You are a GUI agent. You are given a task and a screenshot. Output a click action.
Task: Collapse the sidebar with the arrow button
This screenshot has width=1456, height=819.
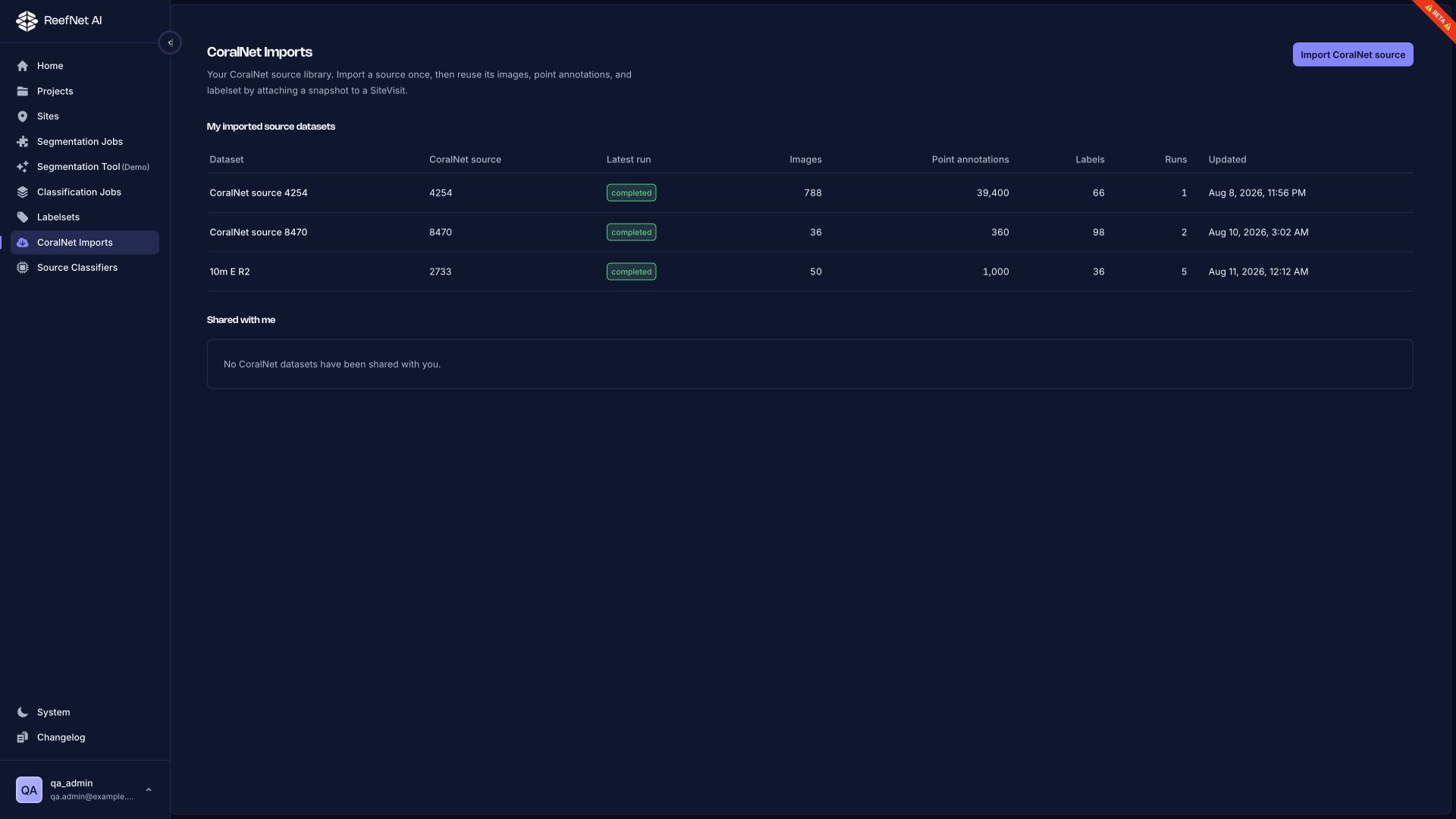(170, 43)
